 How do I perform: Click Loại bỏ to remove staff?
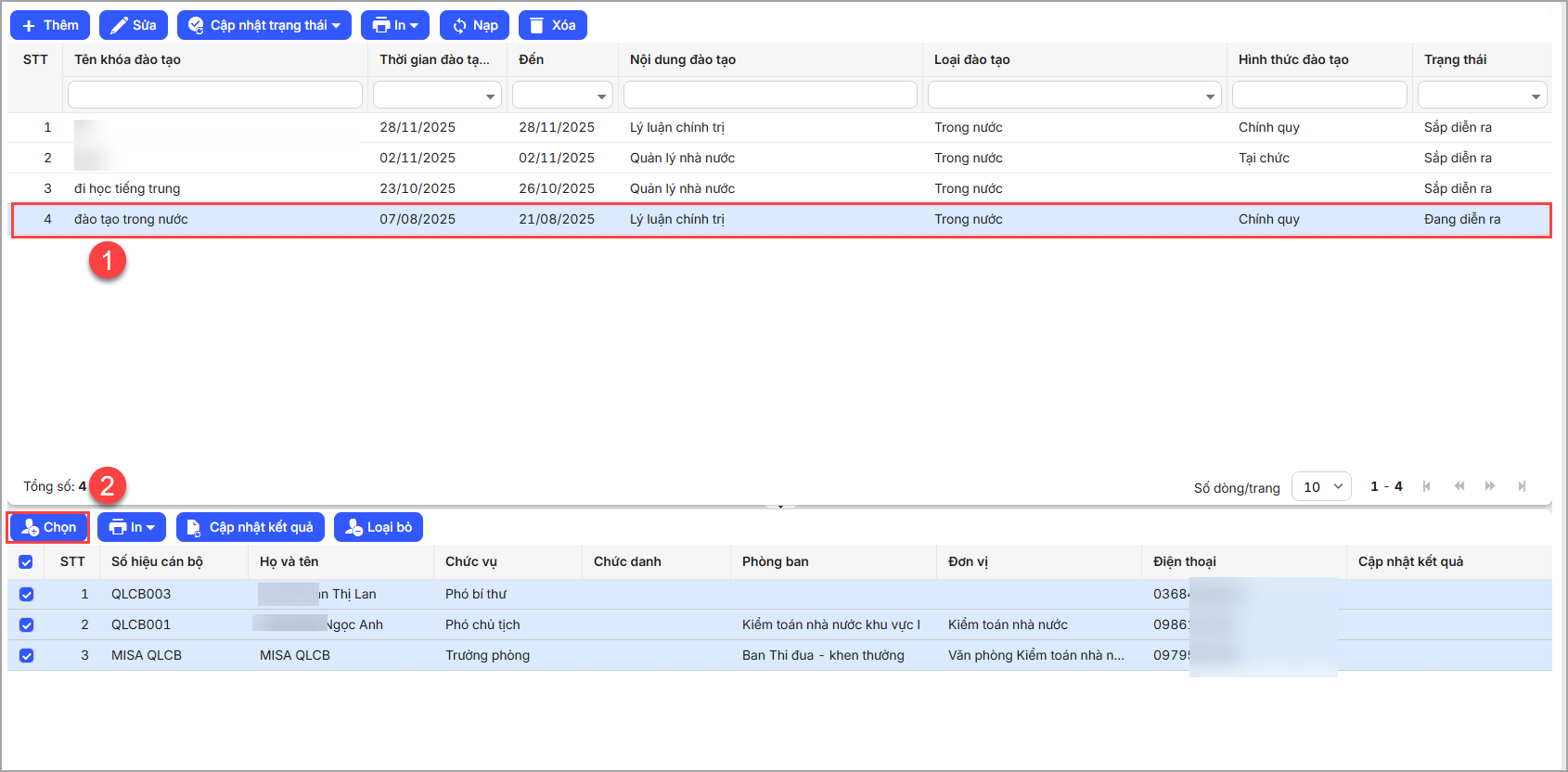tap(378, 527)
